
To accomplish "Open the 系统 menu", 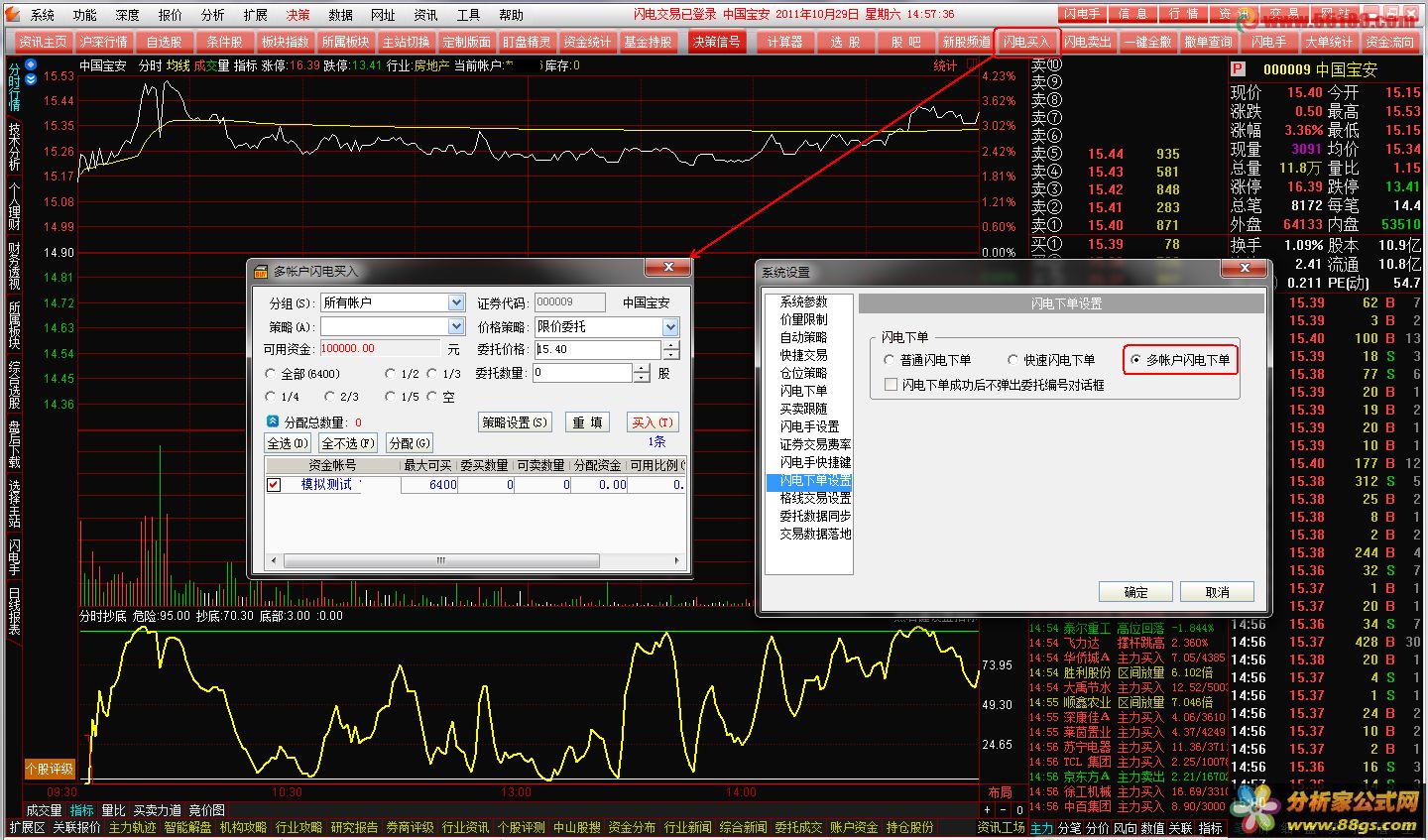I will [43, 15].
